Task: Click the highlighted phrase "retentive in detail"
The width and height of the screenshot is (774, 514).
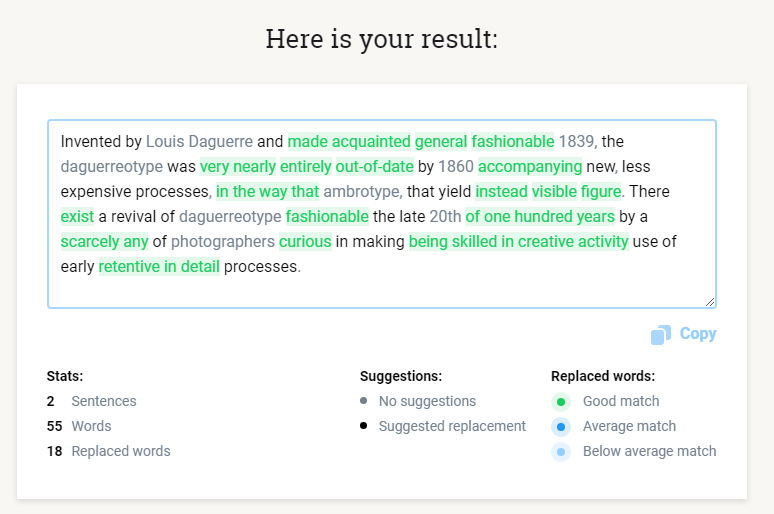Action: (159, 266)
